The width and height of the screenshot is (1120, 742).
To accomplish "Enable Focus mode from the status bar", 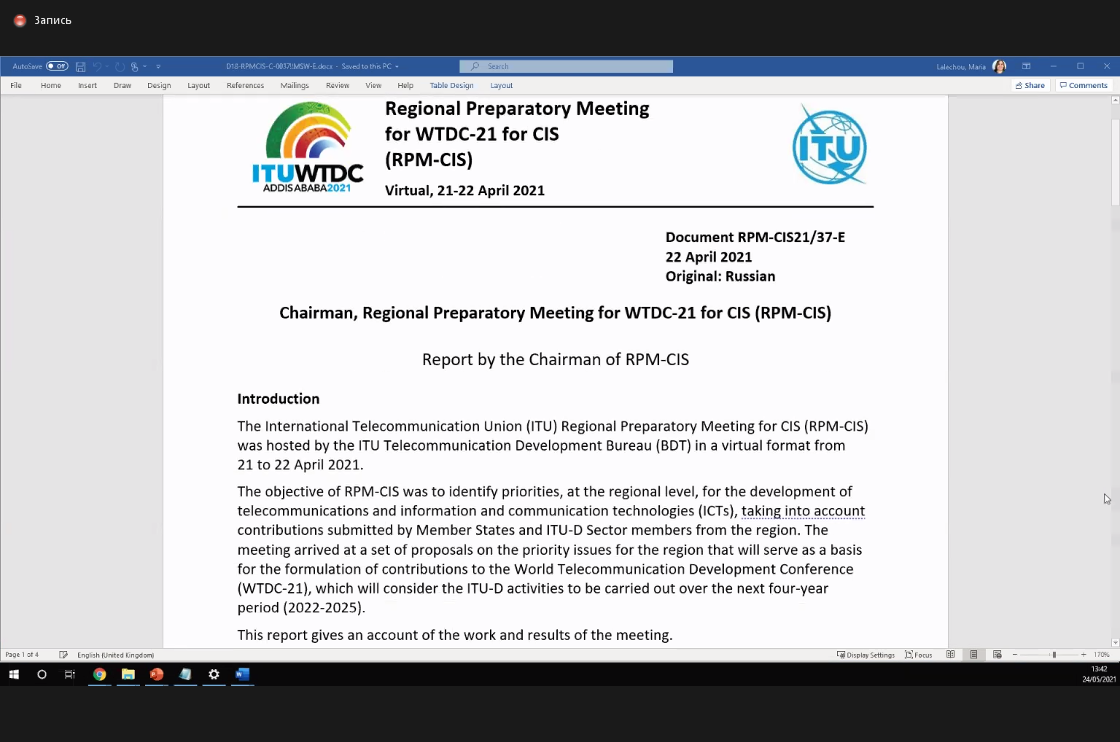I will pos(919,655).
